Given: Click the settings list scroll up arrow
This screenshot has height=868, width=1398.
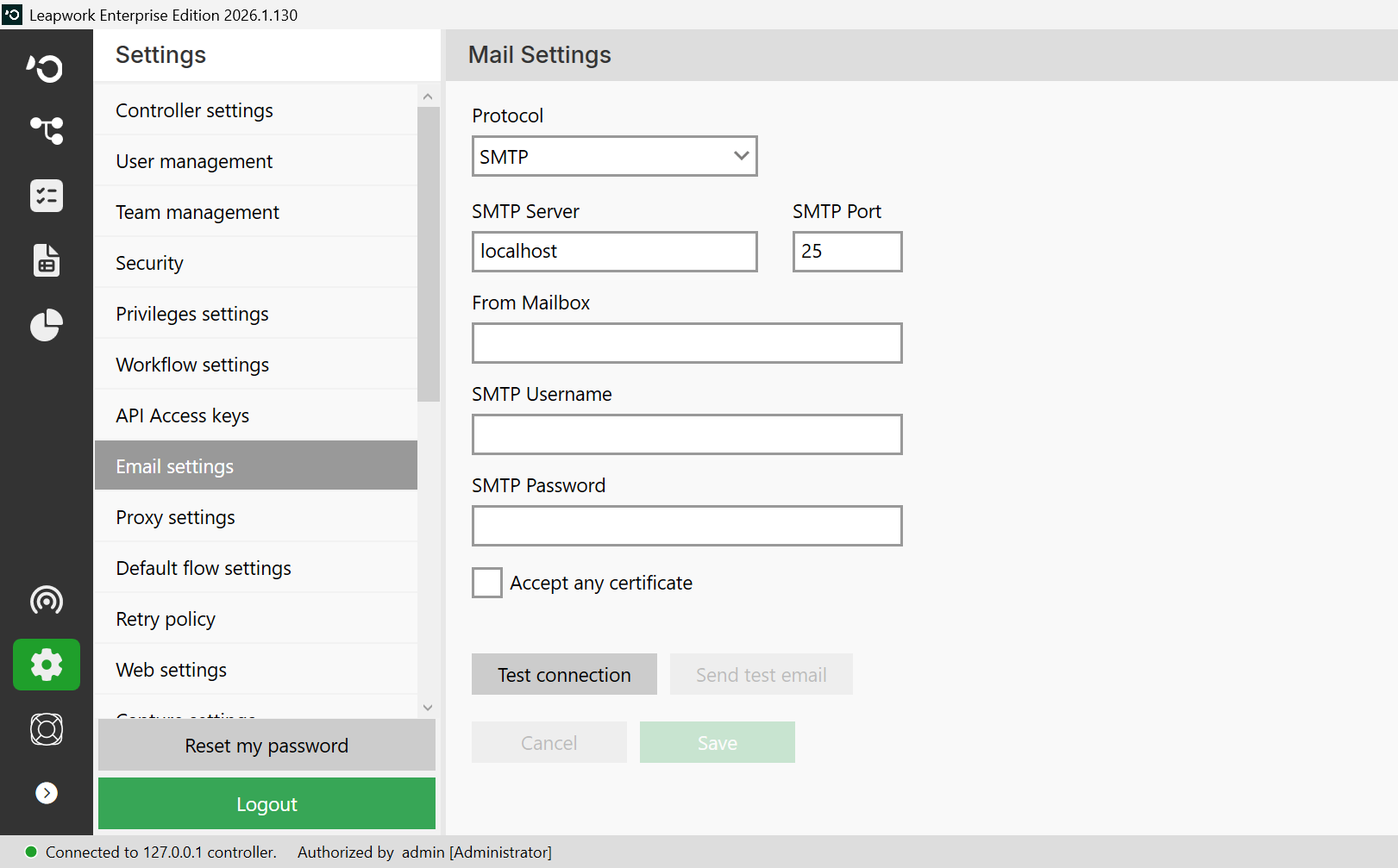Looking at the screenshot, I should click(428, 97).
